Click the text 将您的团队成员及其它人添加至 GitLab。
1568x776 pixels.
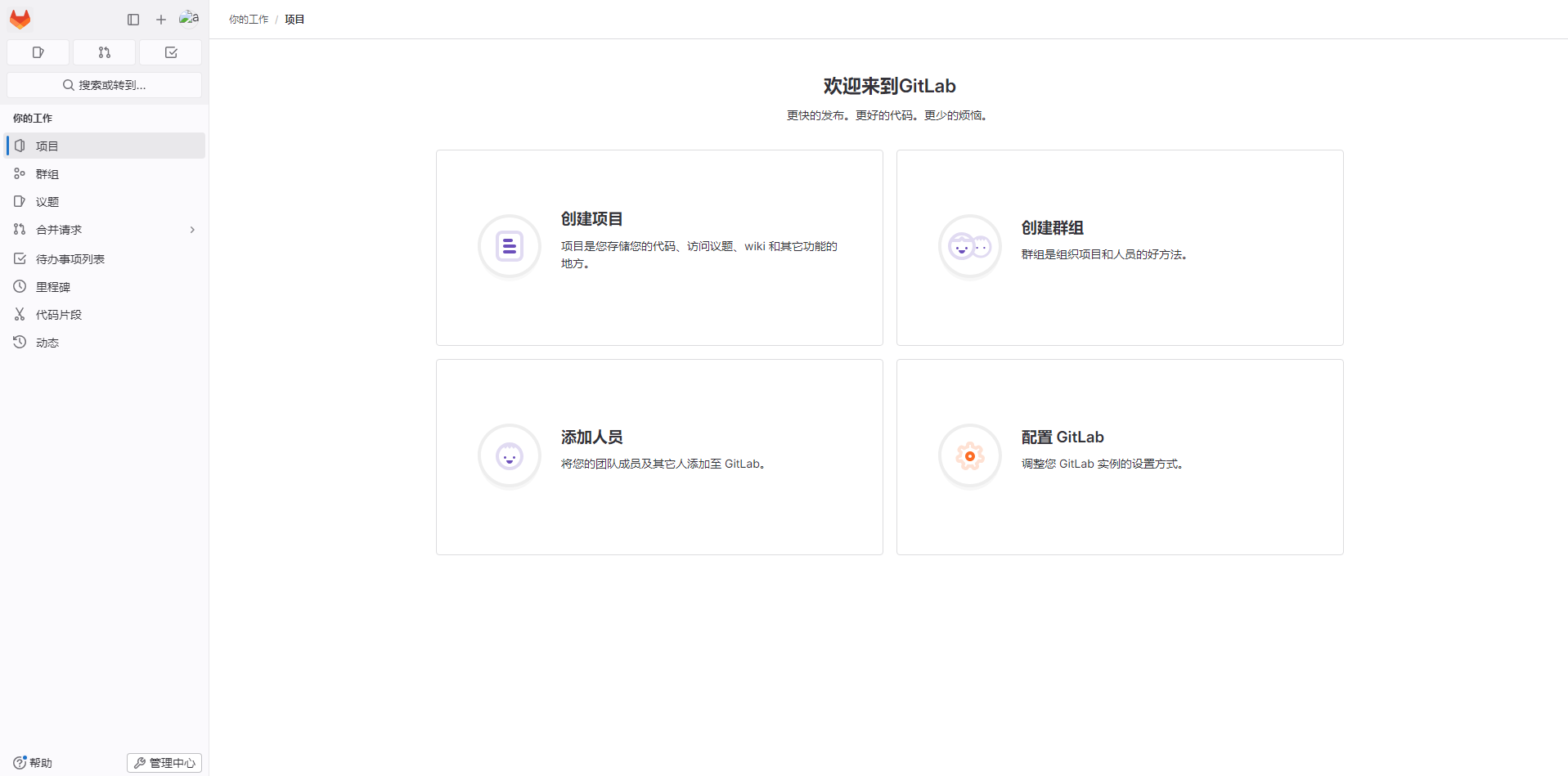click(x=664, y=464)
